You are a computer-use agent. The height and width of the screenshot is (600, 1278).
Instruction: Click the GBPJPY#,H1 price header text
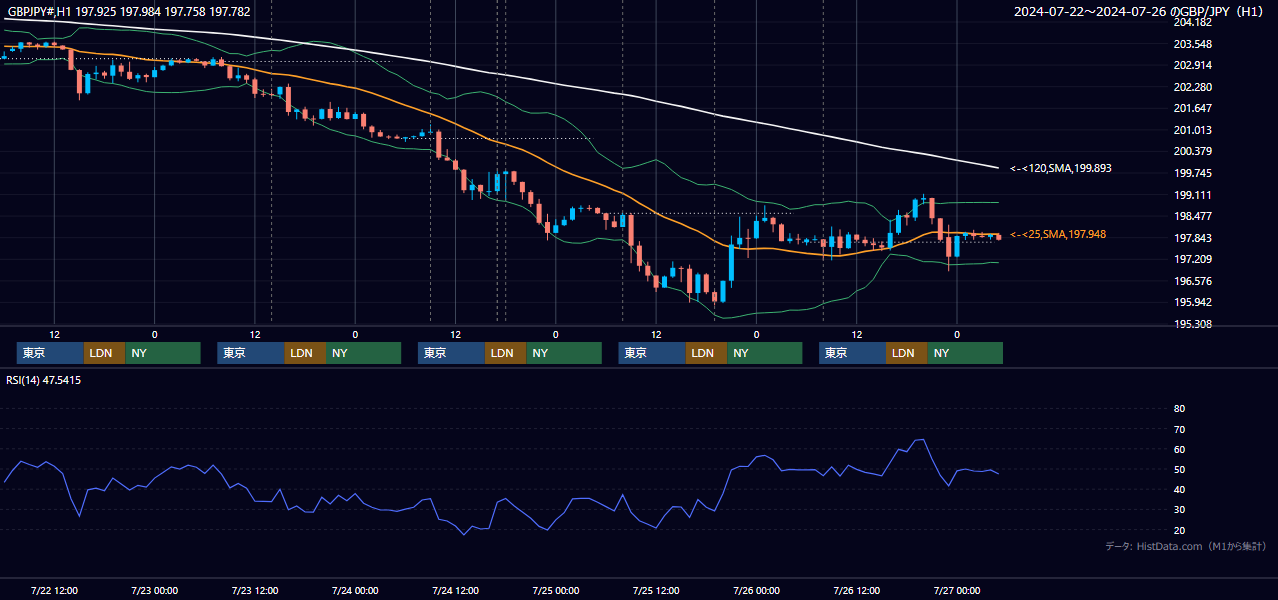(129, 11)
